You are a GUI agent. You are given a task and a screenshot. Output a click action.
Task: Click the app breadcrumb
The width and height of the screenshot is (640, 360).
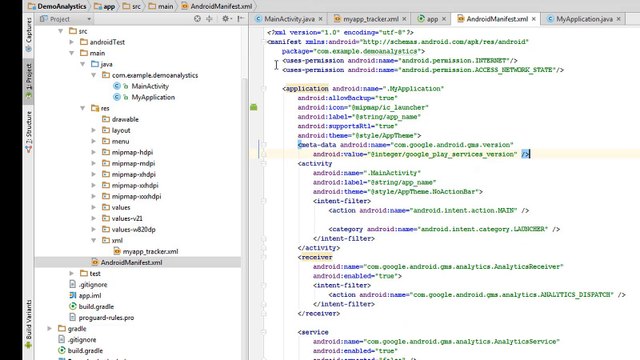coord(104,6)
